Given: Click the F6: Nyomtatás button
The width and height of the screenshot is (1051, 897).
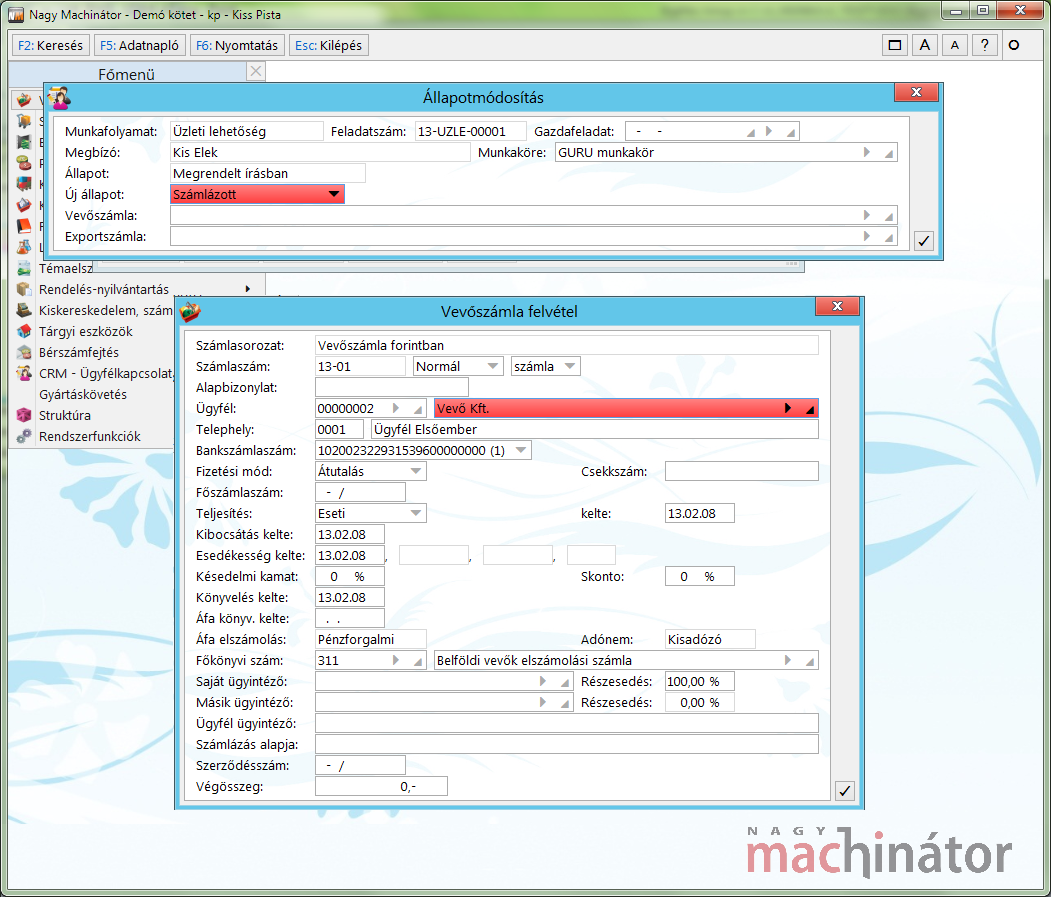Looking at the screenshot, I should coord(237,45).
